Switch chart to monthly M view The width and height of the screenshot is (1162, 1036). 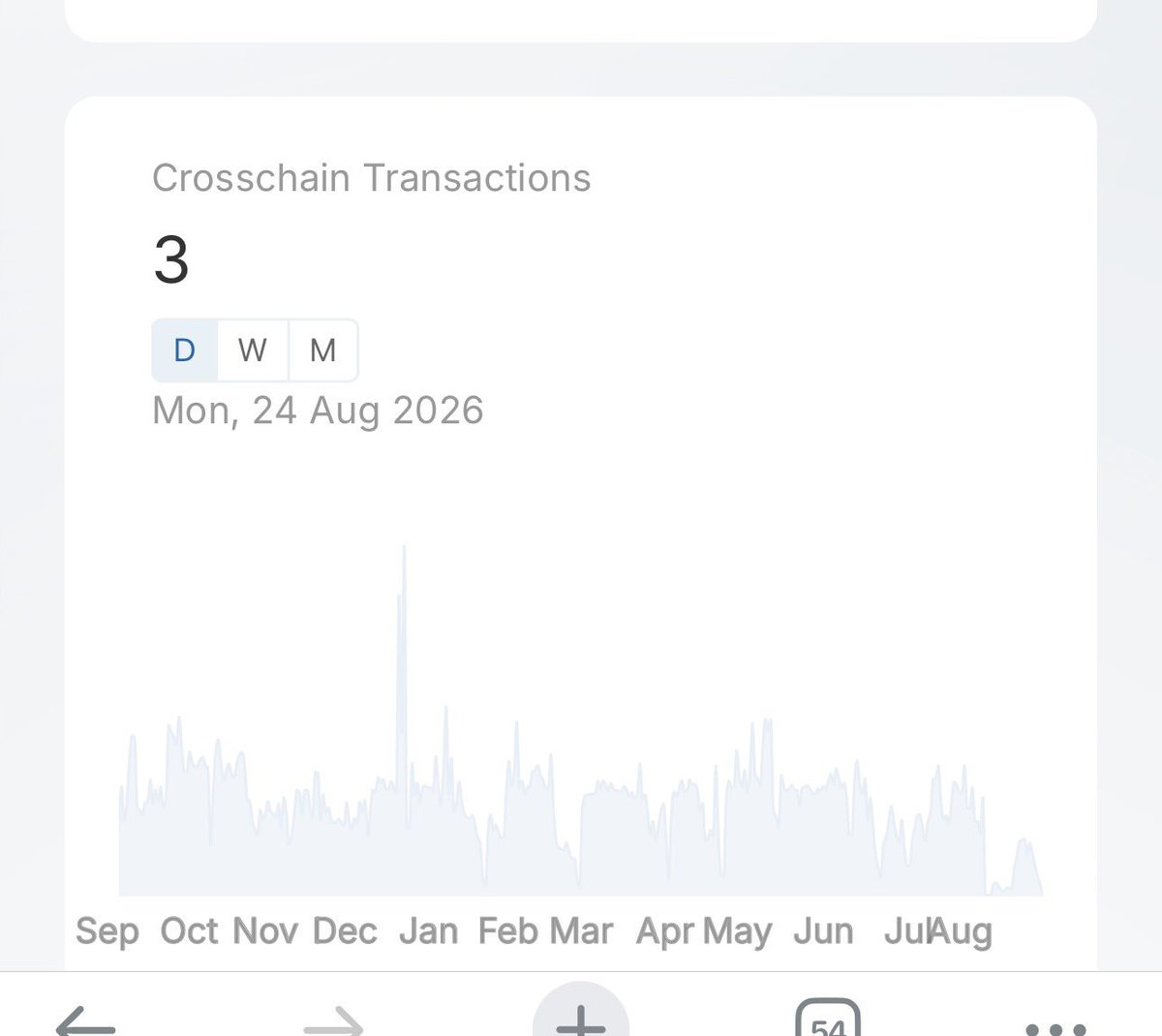click(x=323, y=350)
